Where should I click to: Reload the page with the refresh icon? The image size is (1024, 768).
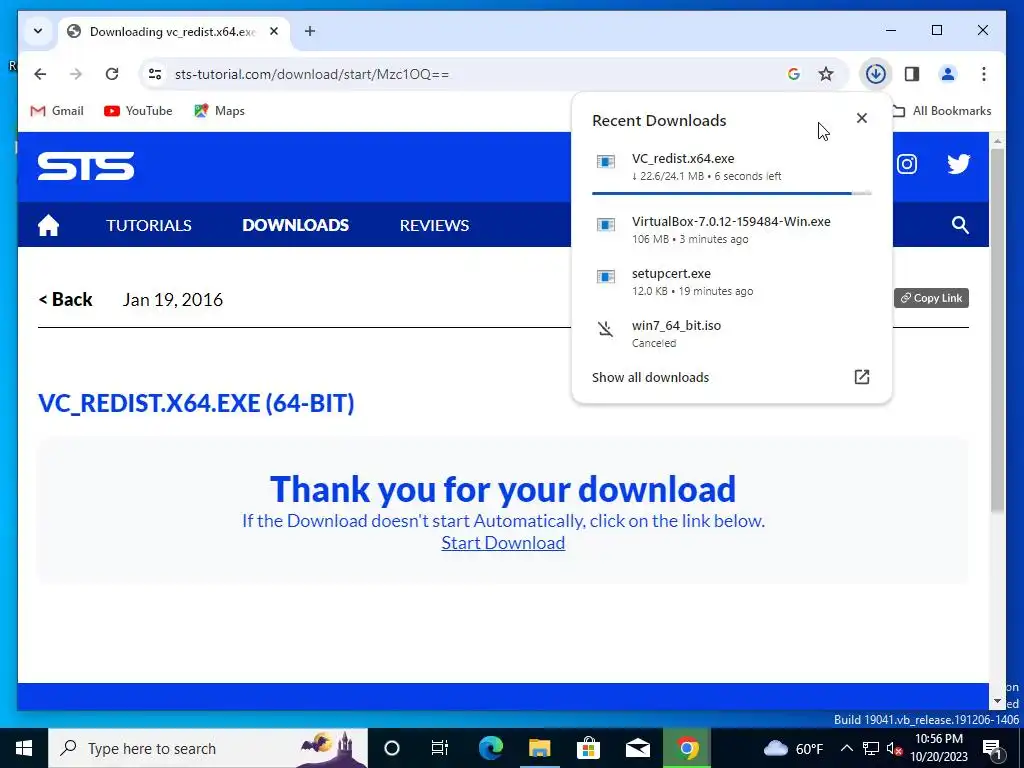(112, 74)
